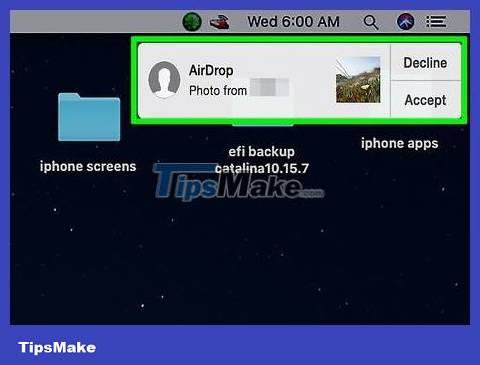
Task: Click the red ship menu bar icon
Action: 219,22
